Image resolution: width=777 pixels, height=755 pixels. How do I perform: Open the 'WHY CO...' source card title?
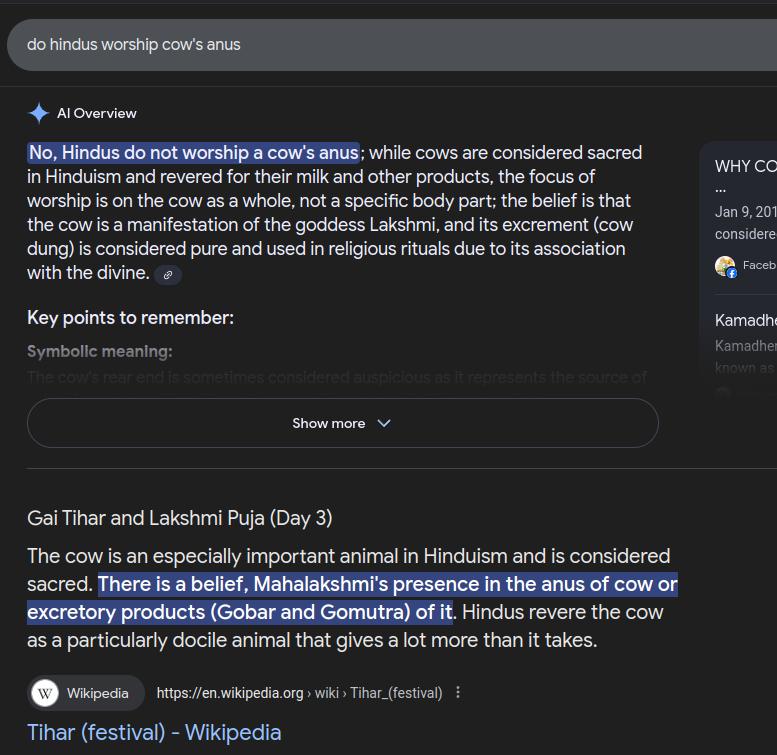(x=746, y=167)
